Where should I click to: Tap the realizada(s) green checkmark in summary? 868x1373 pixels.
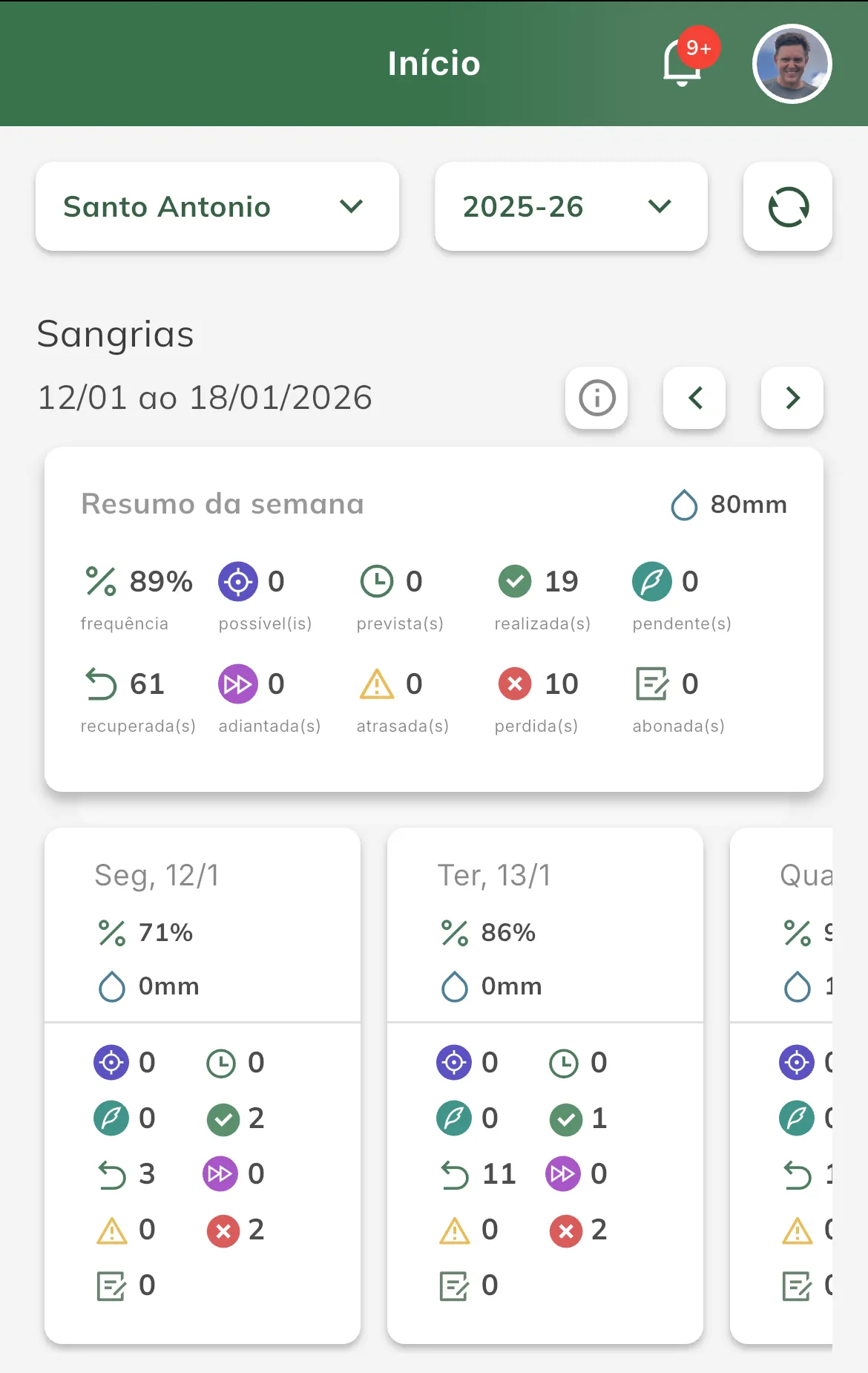click(x=515, y=581)
